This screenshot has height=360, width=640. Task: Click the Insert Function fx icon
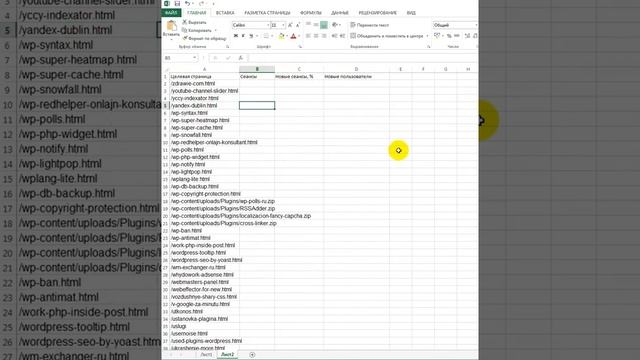coord(241,58)
